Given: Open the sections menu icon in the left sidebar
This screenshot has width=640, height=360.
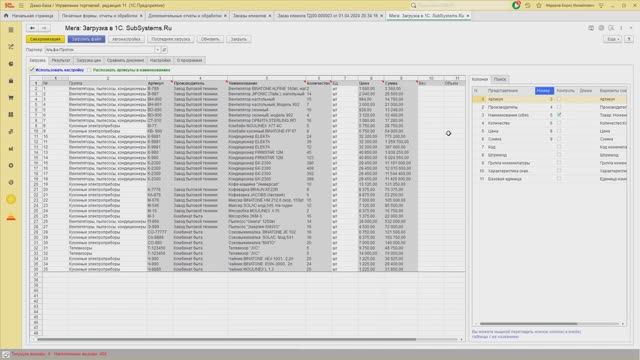Looking at the screenshot, I should point(11,30).
